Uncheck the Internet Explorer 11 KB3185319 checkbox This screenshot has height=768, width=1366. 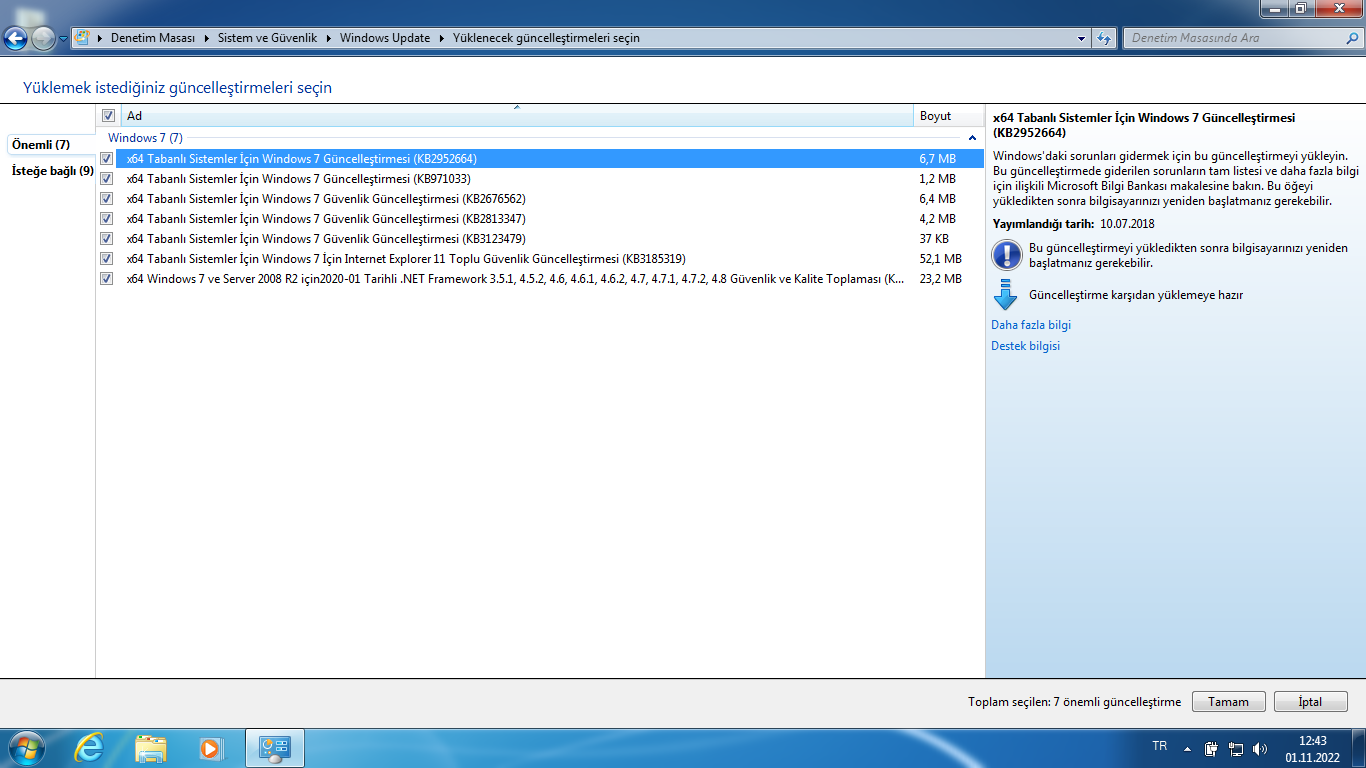click(x=107, y=258)
